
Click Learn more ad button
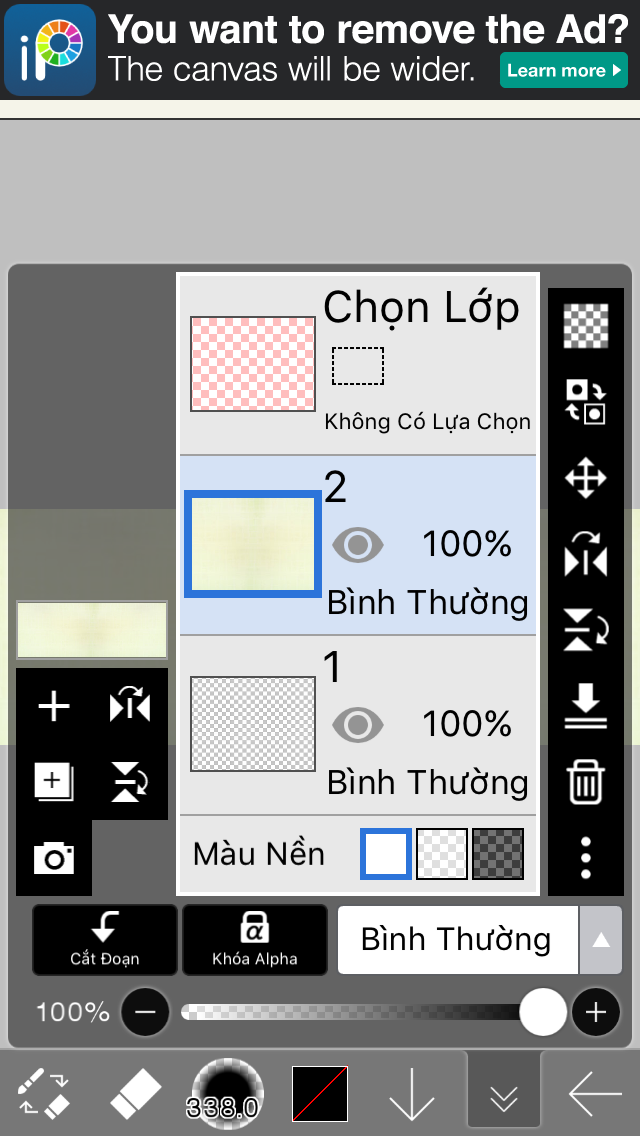pos(564,70)
